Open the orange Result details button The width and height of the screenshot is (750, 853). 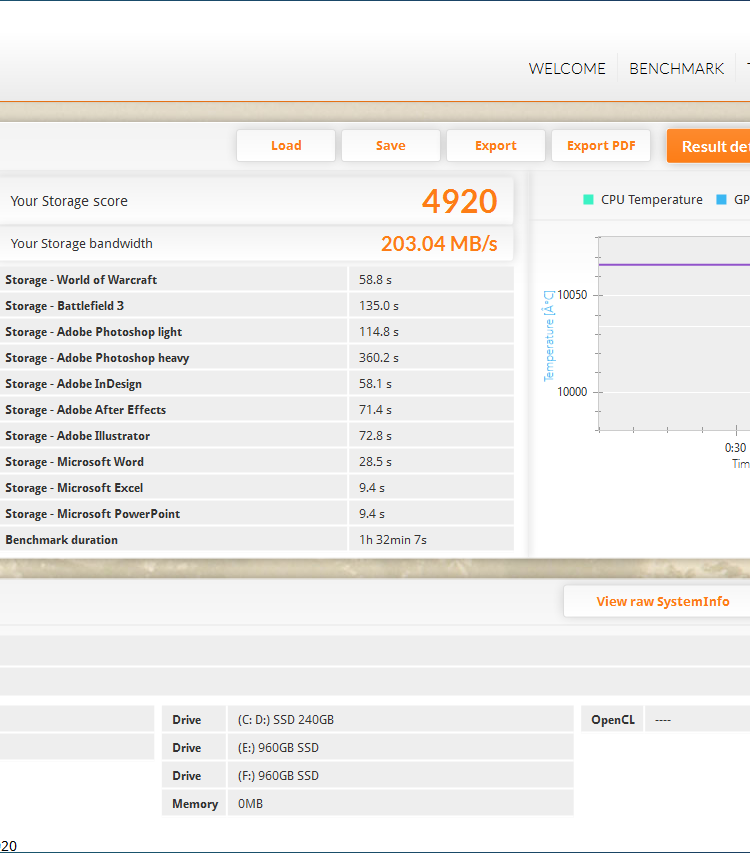pyautogui.click(x=712, y=147)
